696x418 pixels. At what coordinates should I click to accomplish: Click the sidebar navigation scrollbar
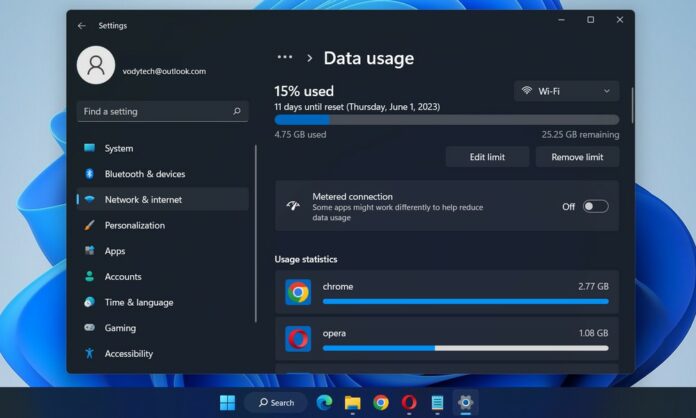256,234
